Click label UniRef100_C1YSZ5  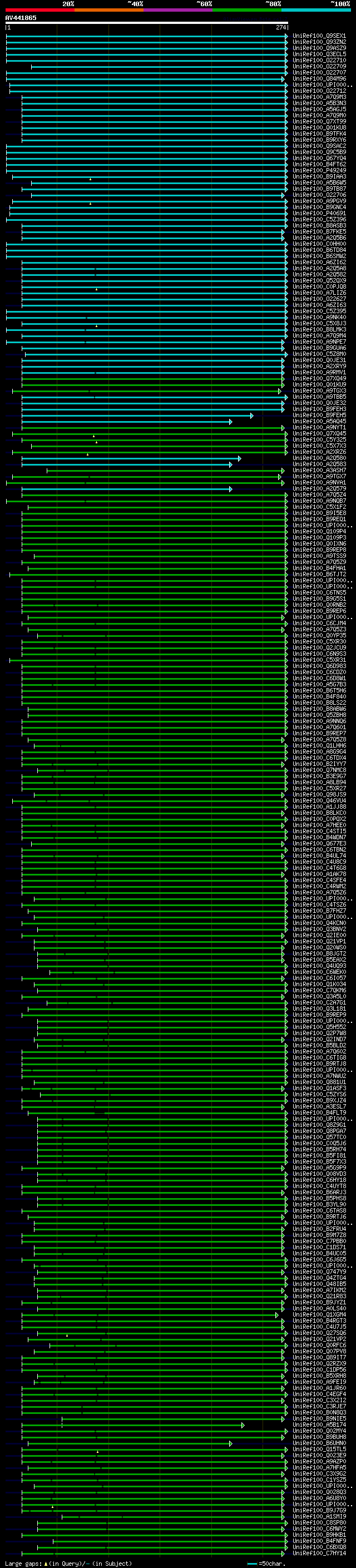[x=319, y=1480]
